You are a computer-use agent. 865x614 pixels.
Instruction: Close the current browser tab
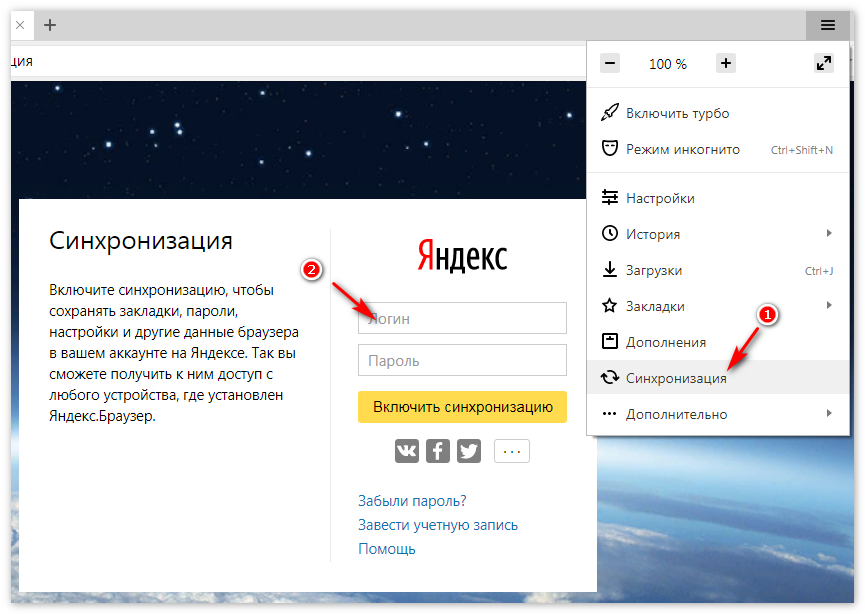point(20,25)
